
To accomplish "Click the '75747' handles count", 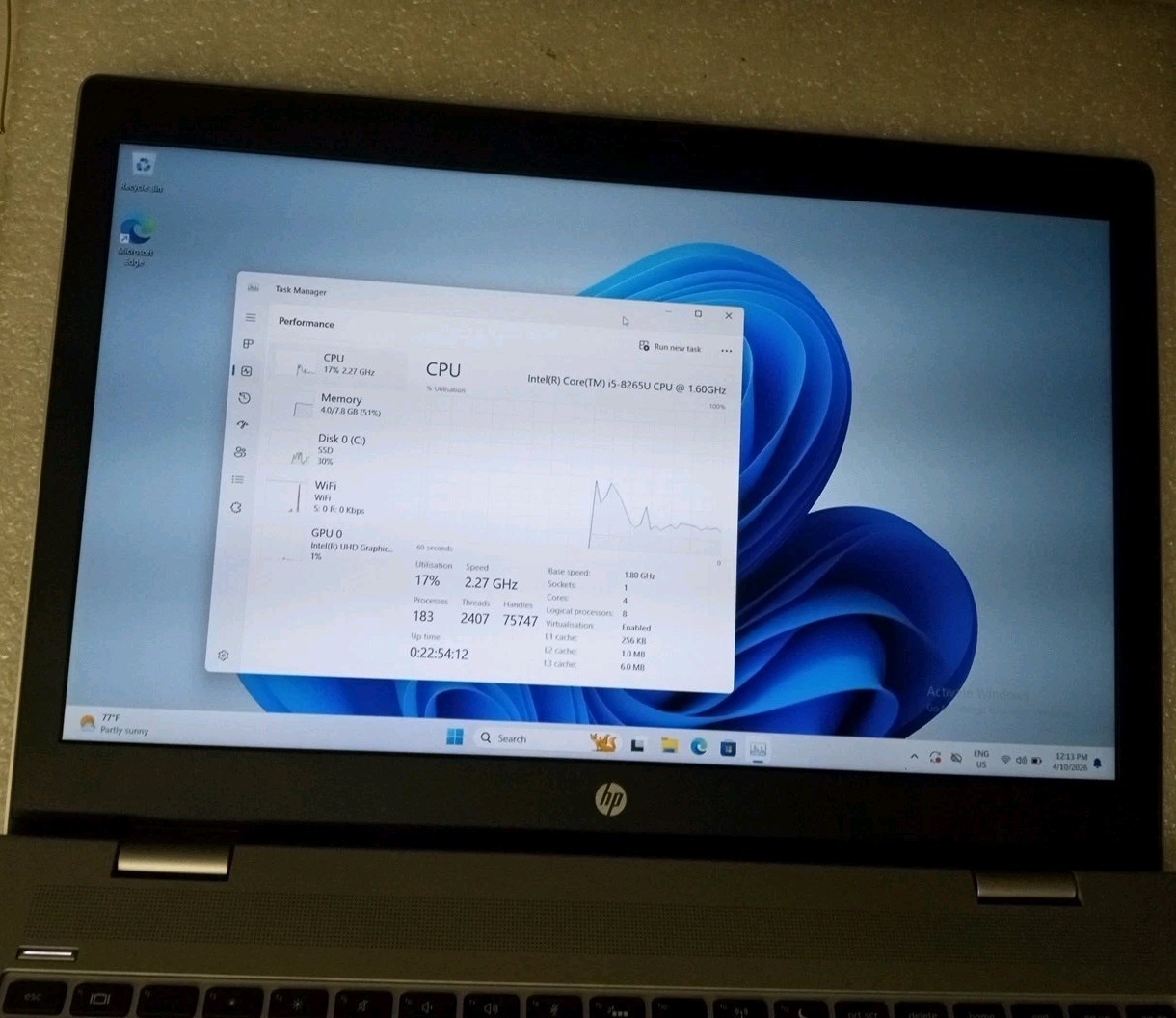I will click(x=520, y=620).
